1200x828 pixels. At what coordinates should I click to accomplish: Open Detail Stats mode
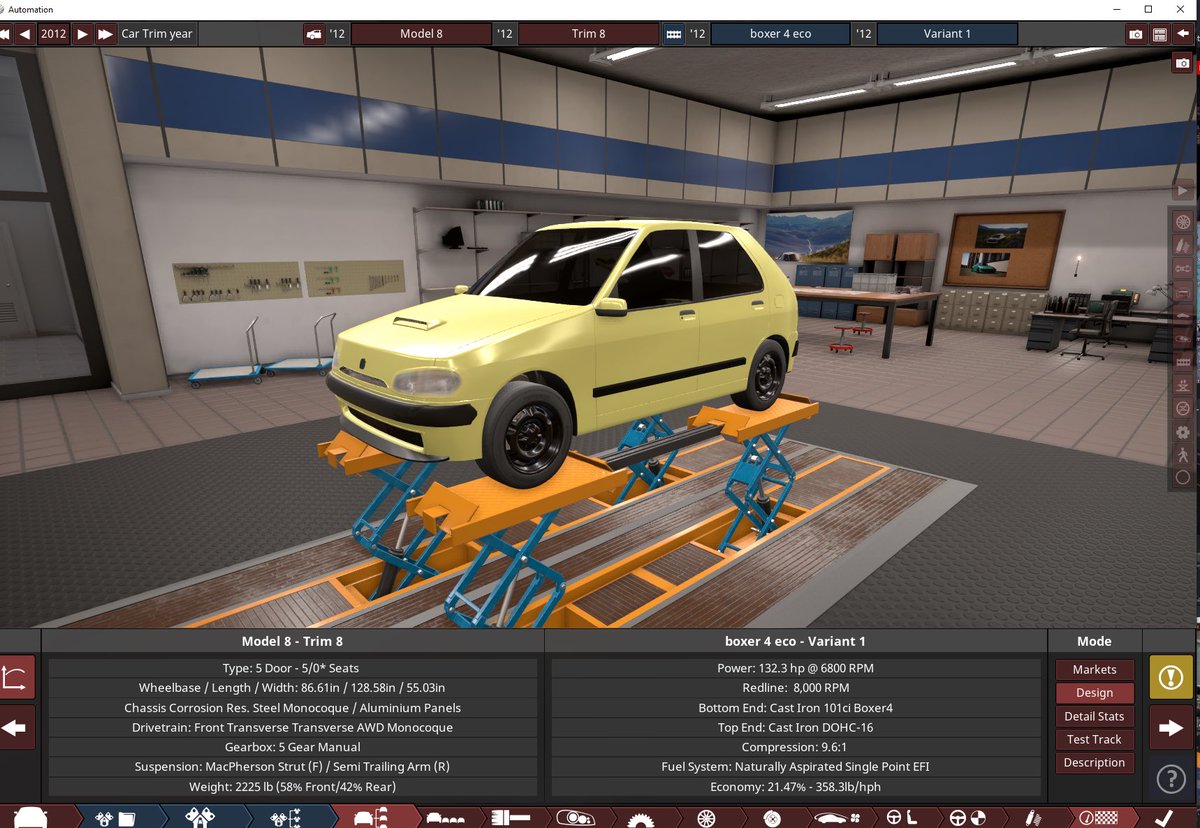click(1094, 716)
